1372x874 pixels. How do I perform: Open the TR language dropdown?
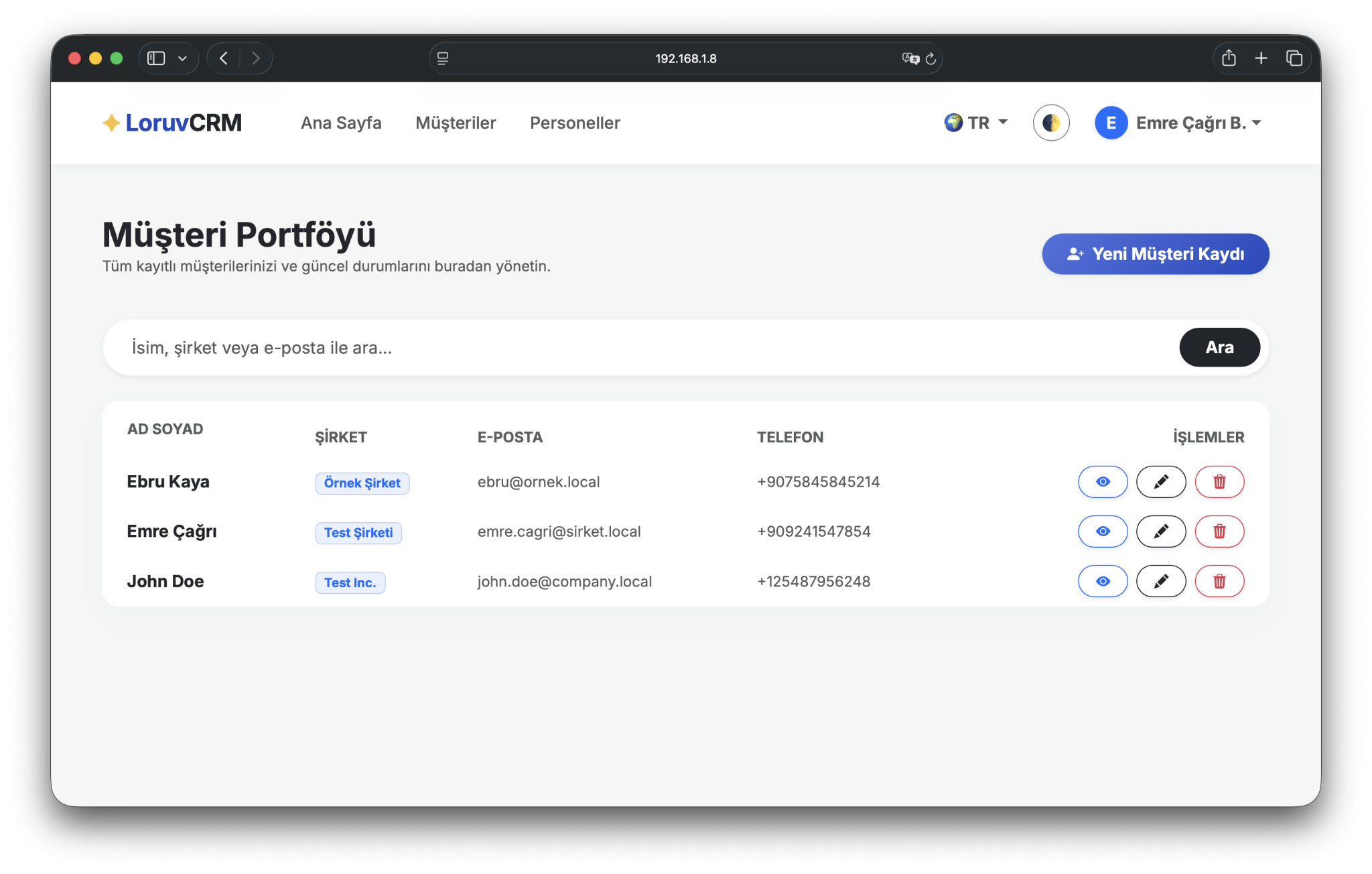pos(977,123)
